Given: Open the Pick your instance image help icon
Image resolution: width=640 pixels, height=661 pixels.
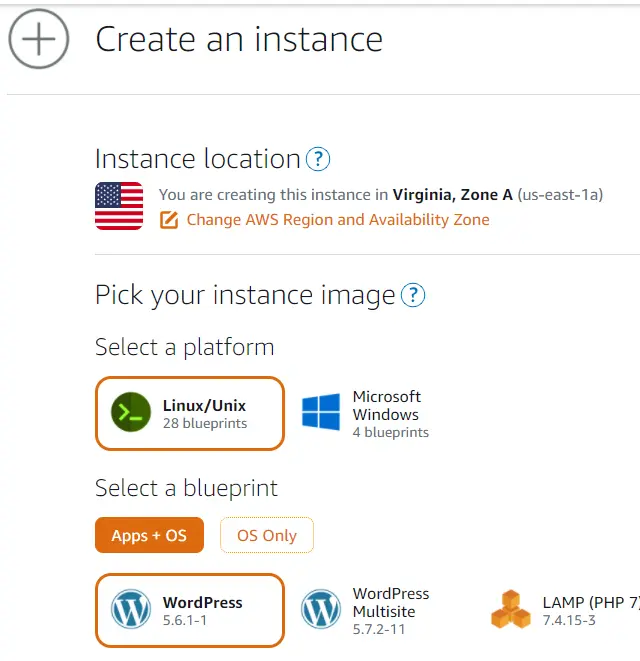Looking at the screenshot, I should (x=413, y=295).
